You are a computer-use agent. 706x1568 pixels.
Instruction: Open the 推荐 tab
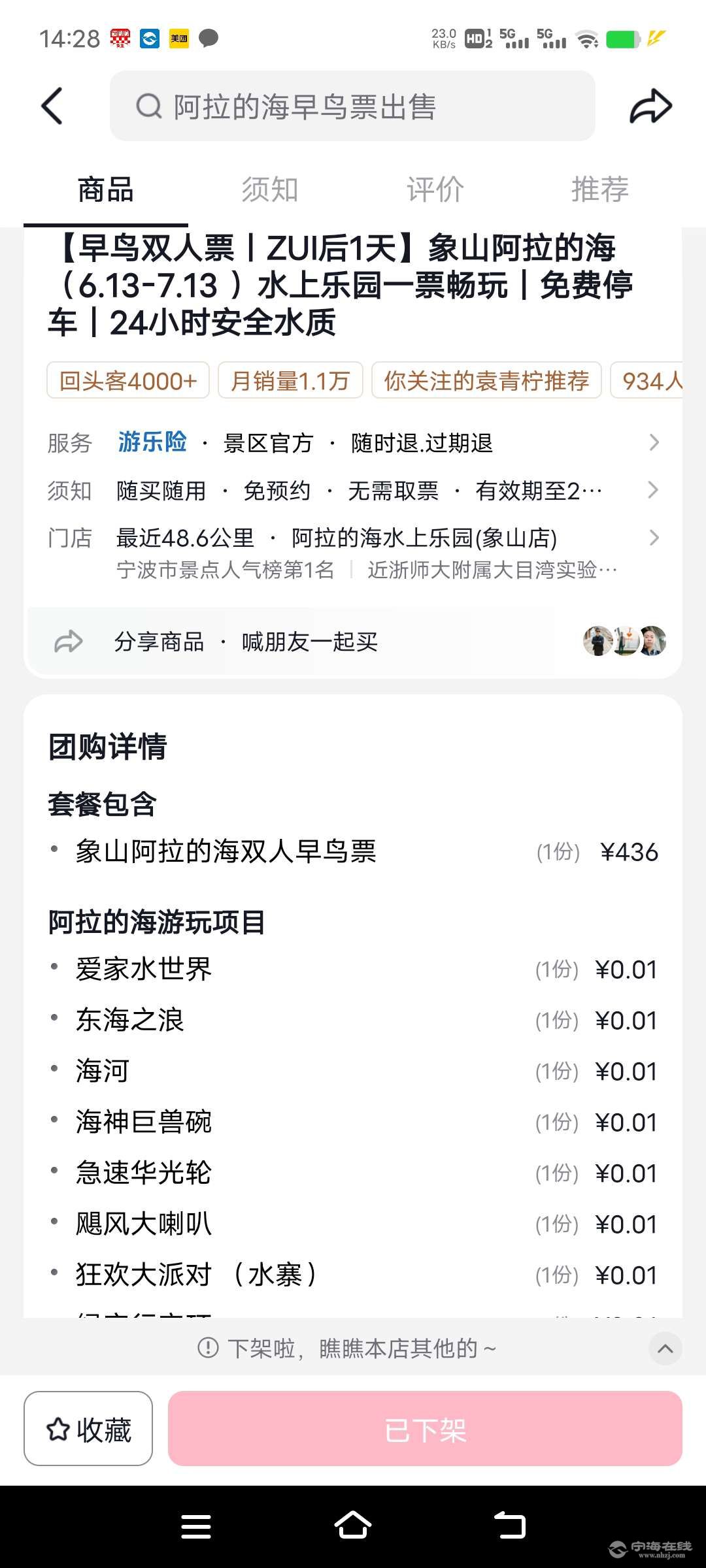pos(600,189)
